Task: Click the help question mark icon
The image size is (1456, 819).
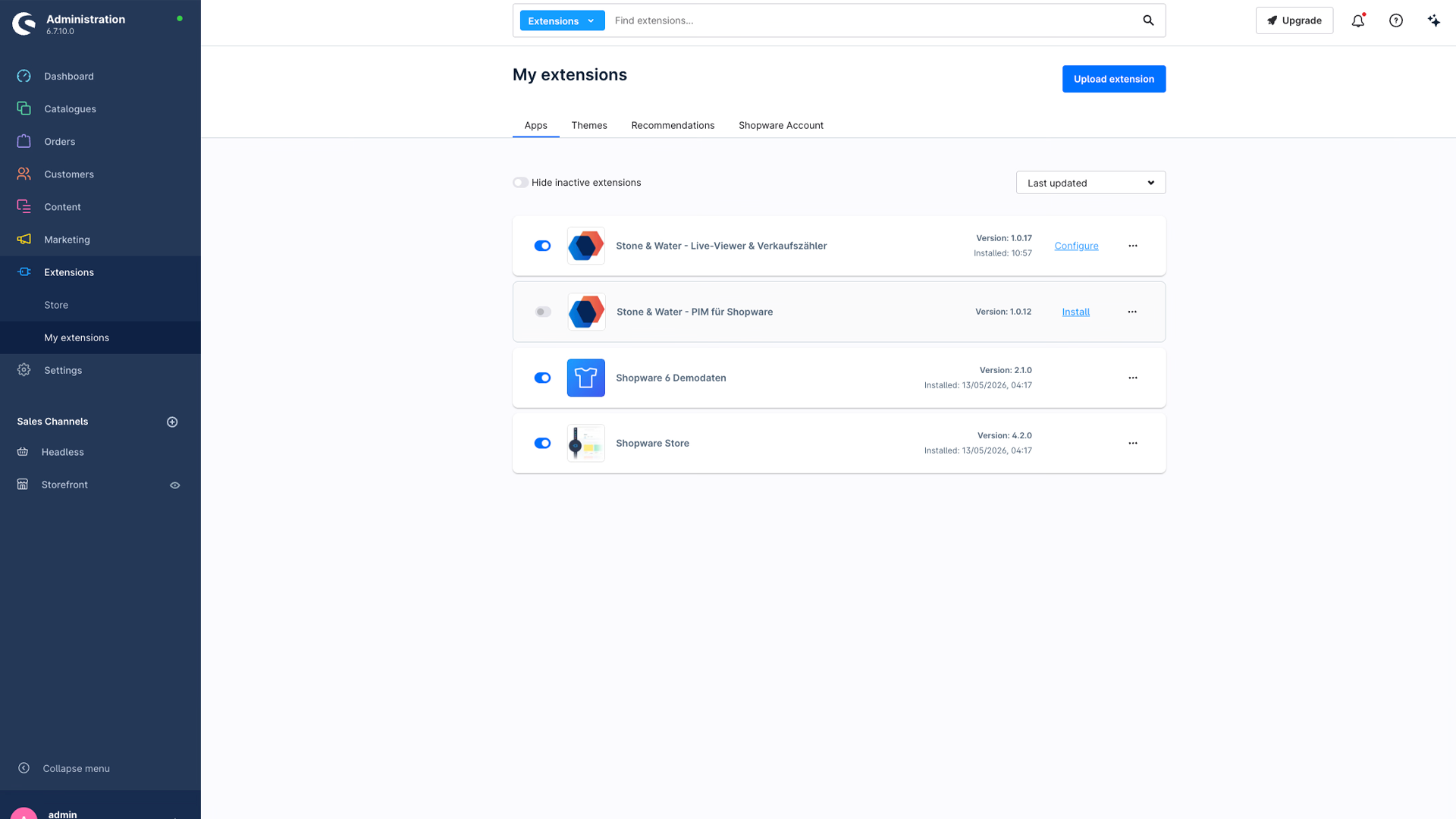Action: [1396, 20]
